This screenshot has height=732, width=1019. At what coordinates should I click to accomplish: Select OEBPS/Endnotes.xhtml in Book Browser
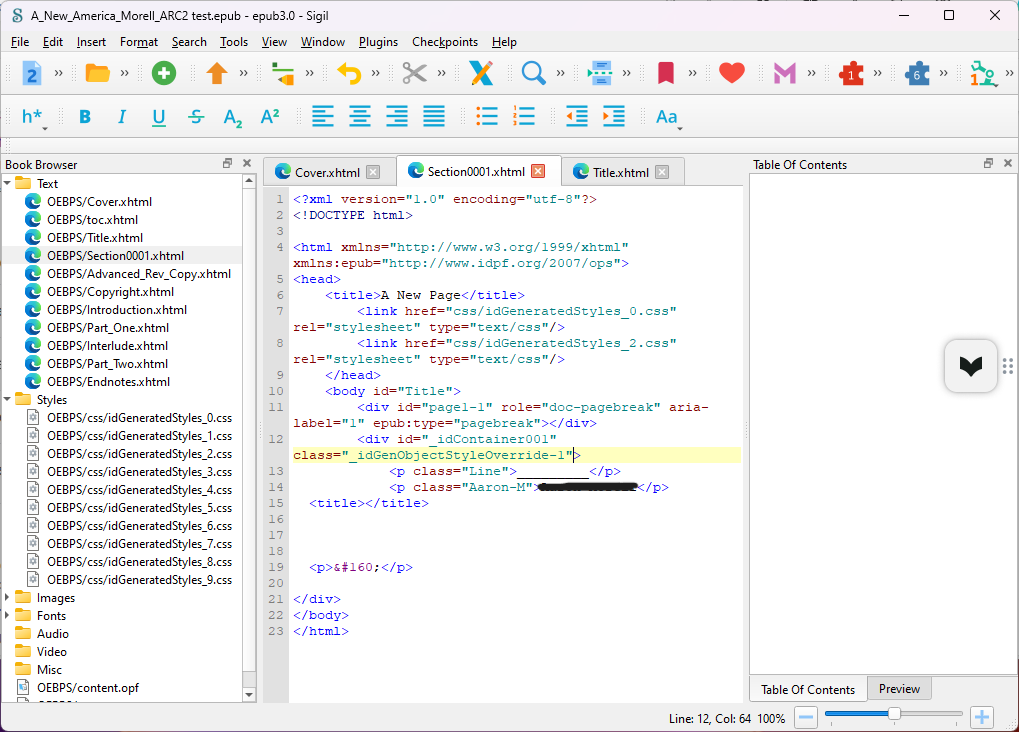(108, 382)
